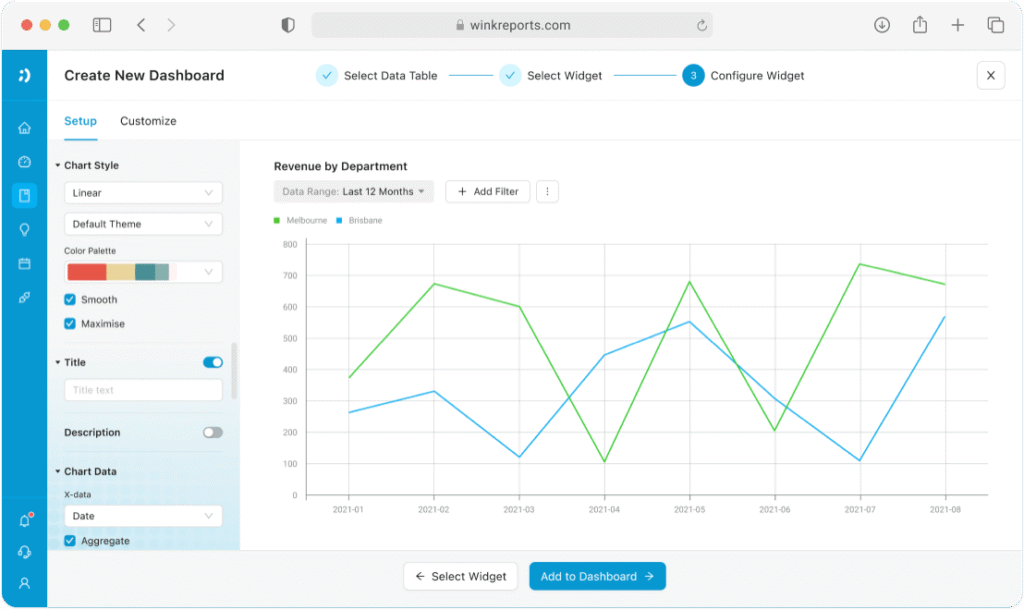The image size is (1024, 610).
Task: Uncheck the Smooth checkbox
Action: pyautogui.click(x=70, y=300)
